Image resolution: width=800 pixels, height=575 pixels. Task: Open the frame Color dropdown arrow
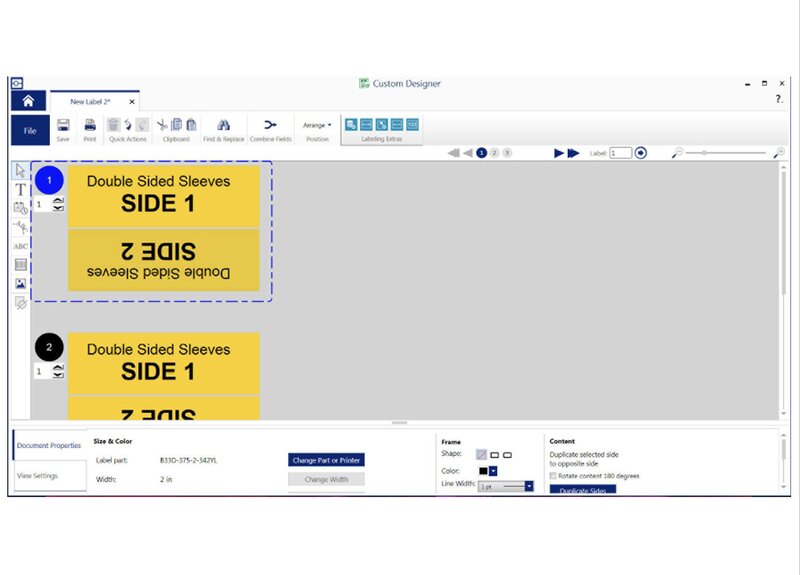point(493,471)
